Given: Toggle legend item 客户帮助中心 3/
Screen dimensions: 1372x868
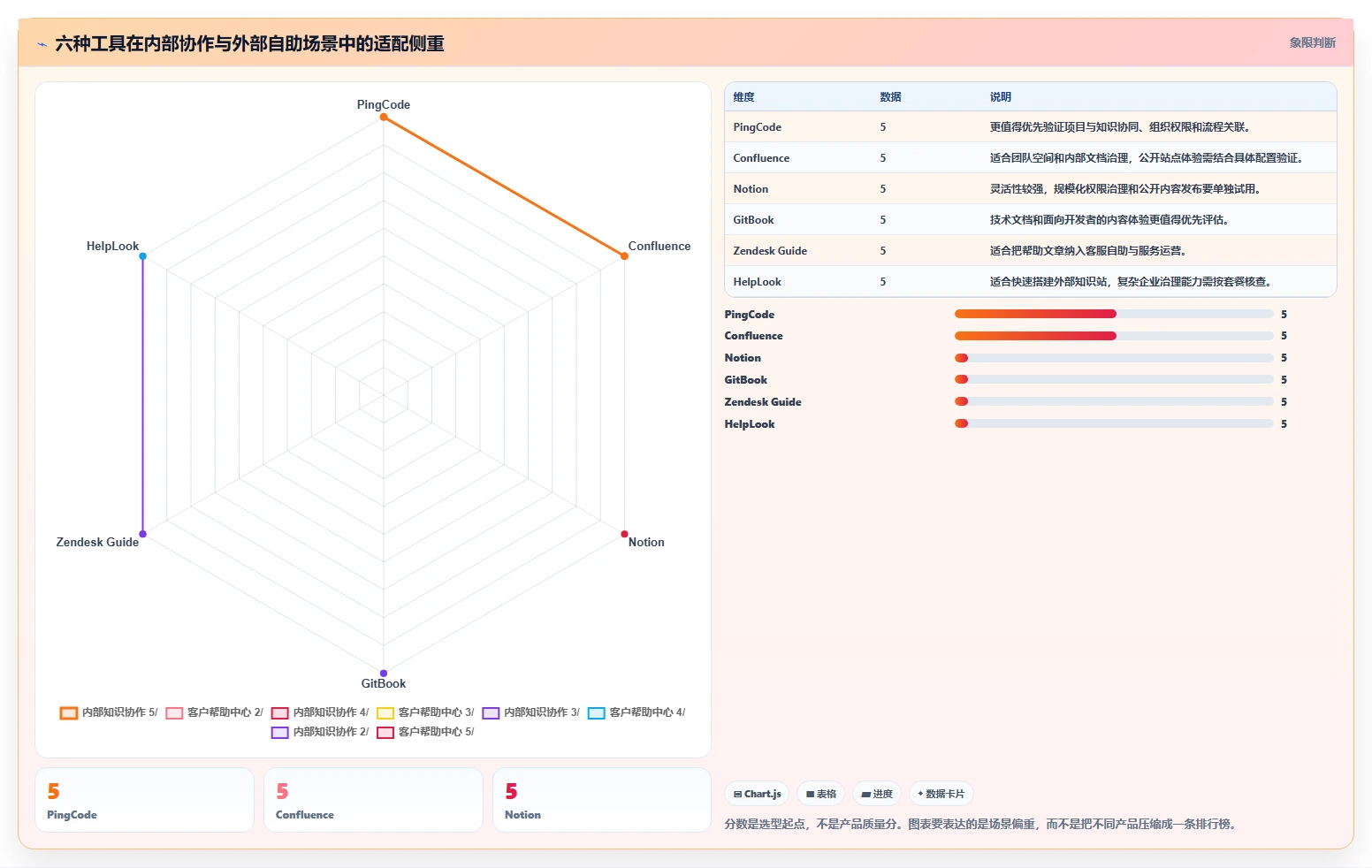Looking at the screenshot, I should point(425,712).
